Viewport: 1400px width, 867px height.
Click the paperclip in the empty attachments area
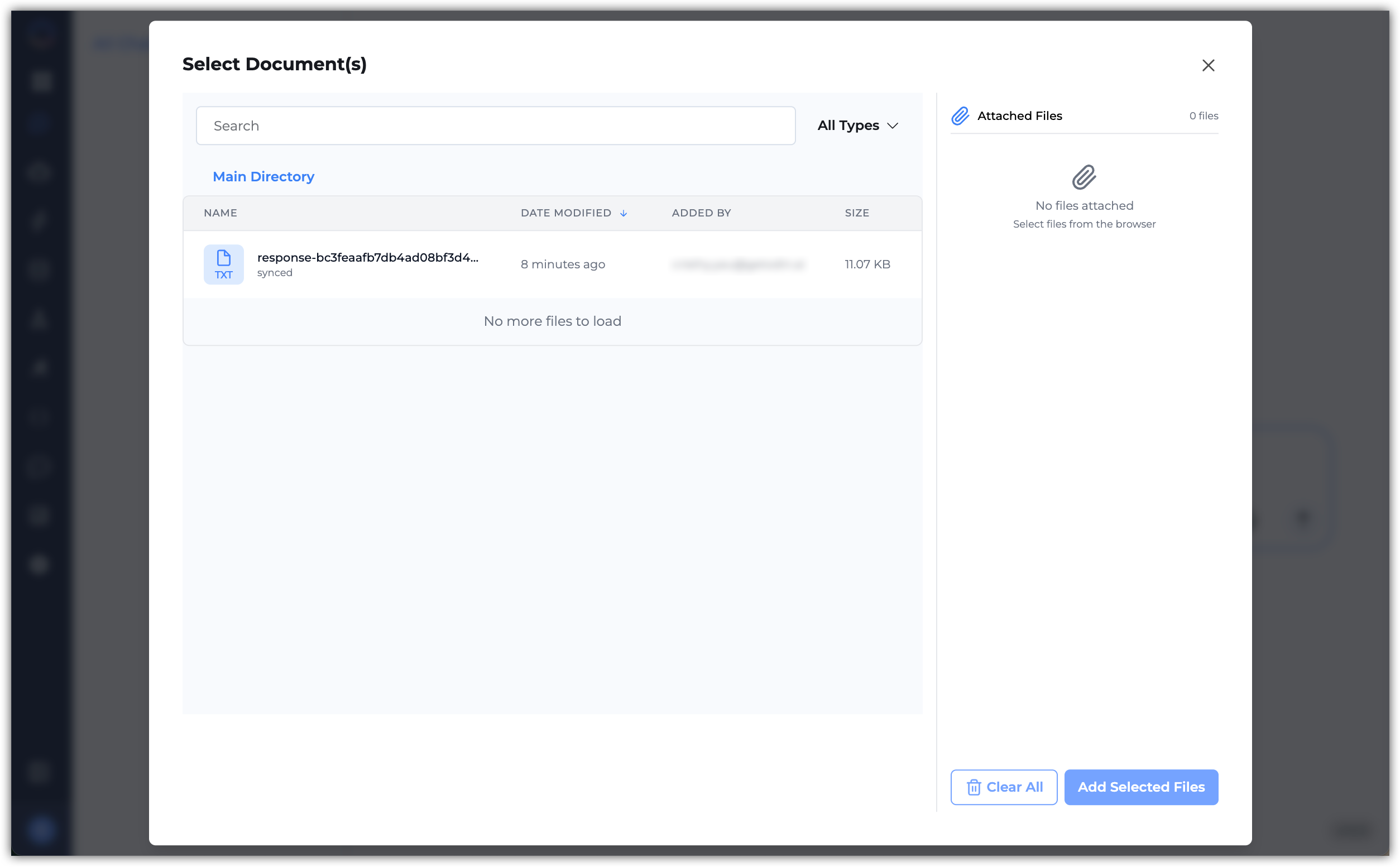pos(1083,178)
